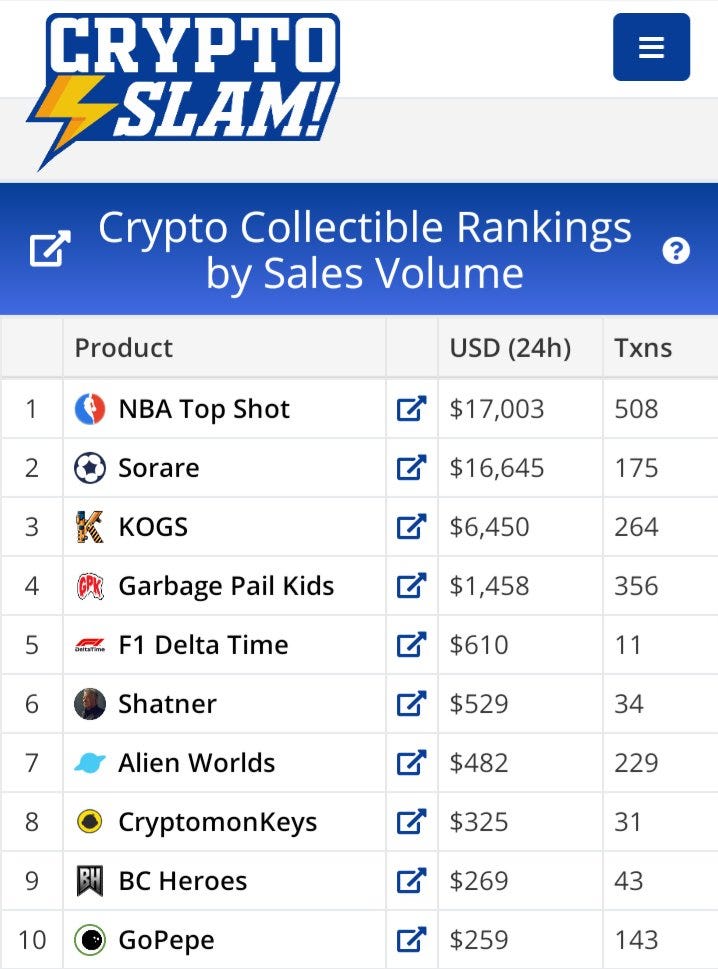Open external link icon for Garbage Pail Kids
The image size is (718, 969).
412,586
